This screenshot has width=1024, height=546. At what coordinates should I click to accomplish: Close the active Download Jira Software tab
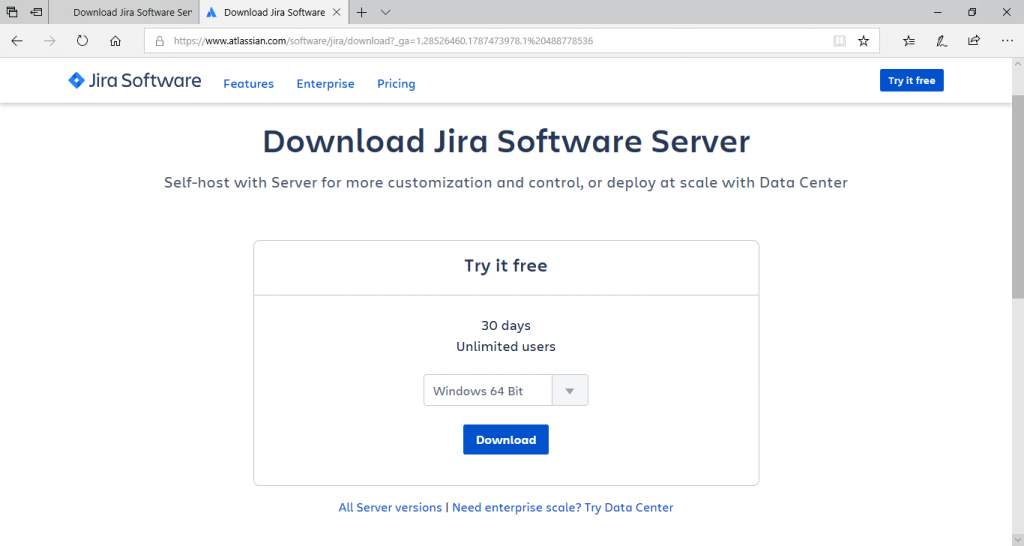point(336,12)
